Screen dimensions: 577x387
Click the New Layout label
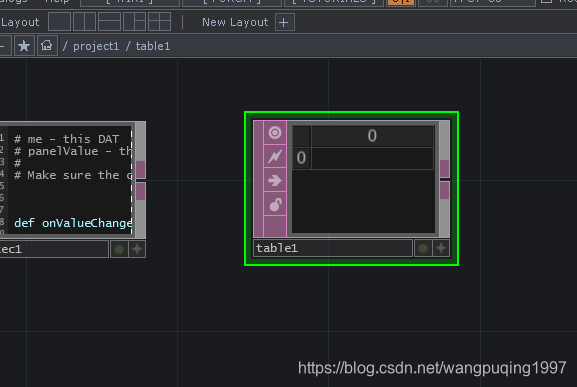(235, 22)
